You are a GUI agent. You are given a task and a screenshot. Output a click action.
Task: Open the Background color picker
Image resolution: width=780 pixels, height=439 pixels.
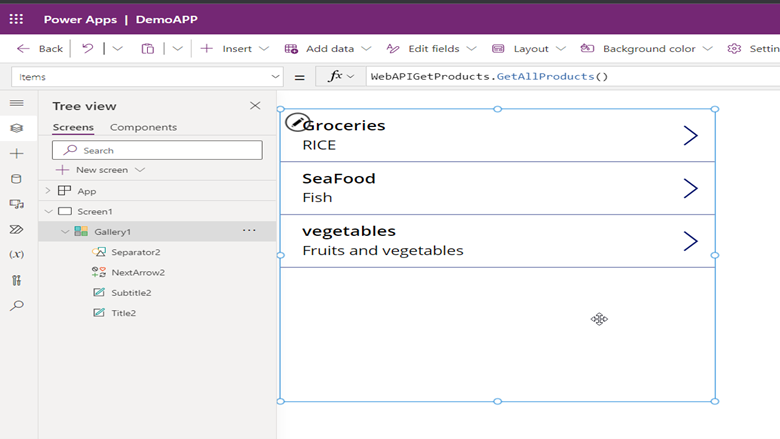[x=647, y=49]
